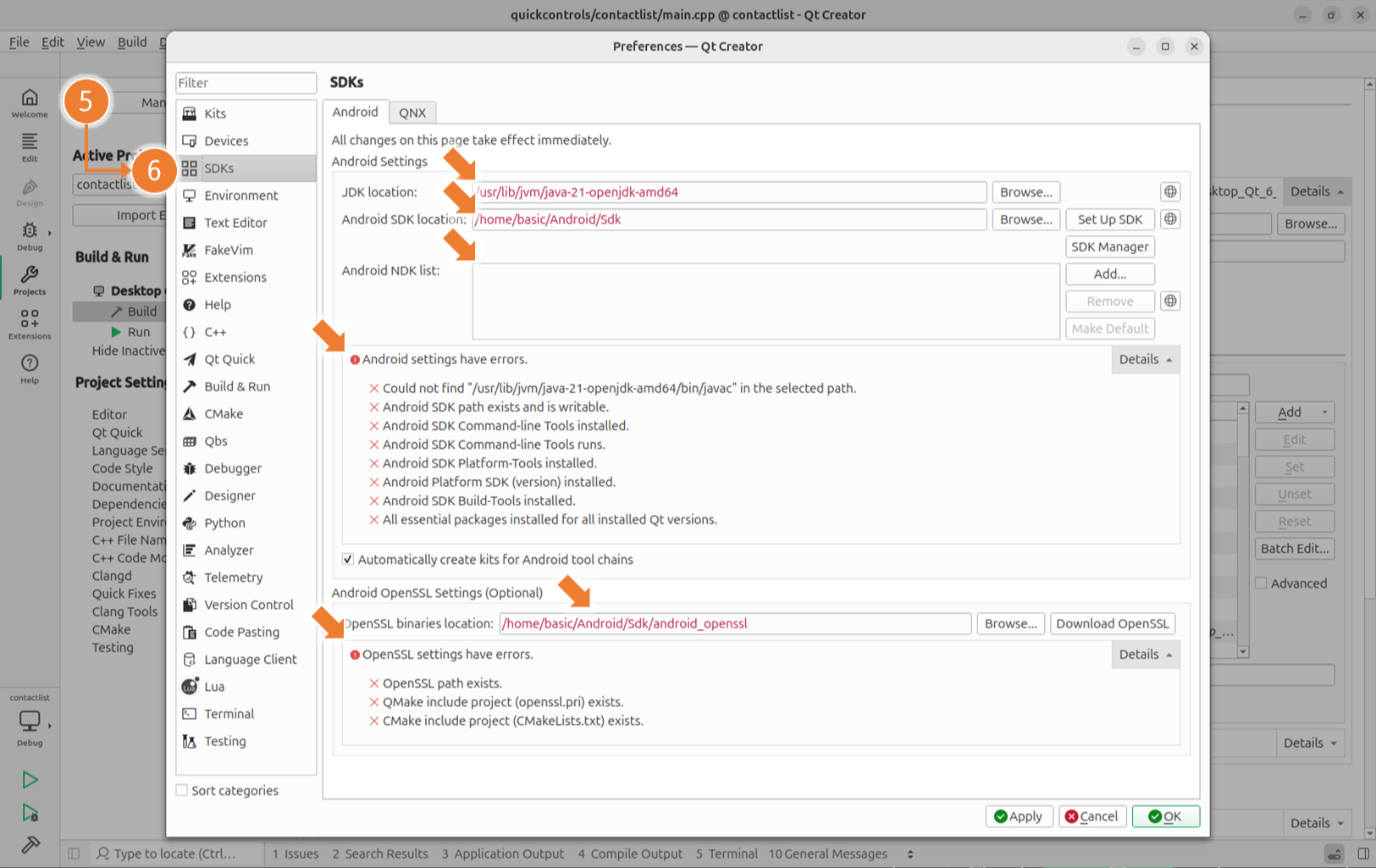
Task: Click the Android SDK location field
Action: pos(729,219)
